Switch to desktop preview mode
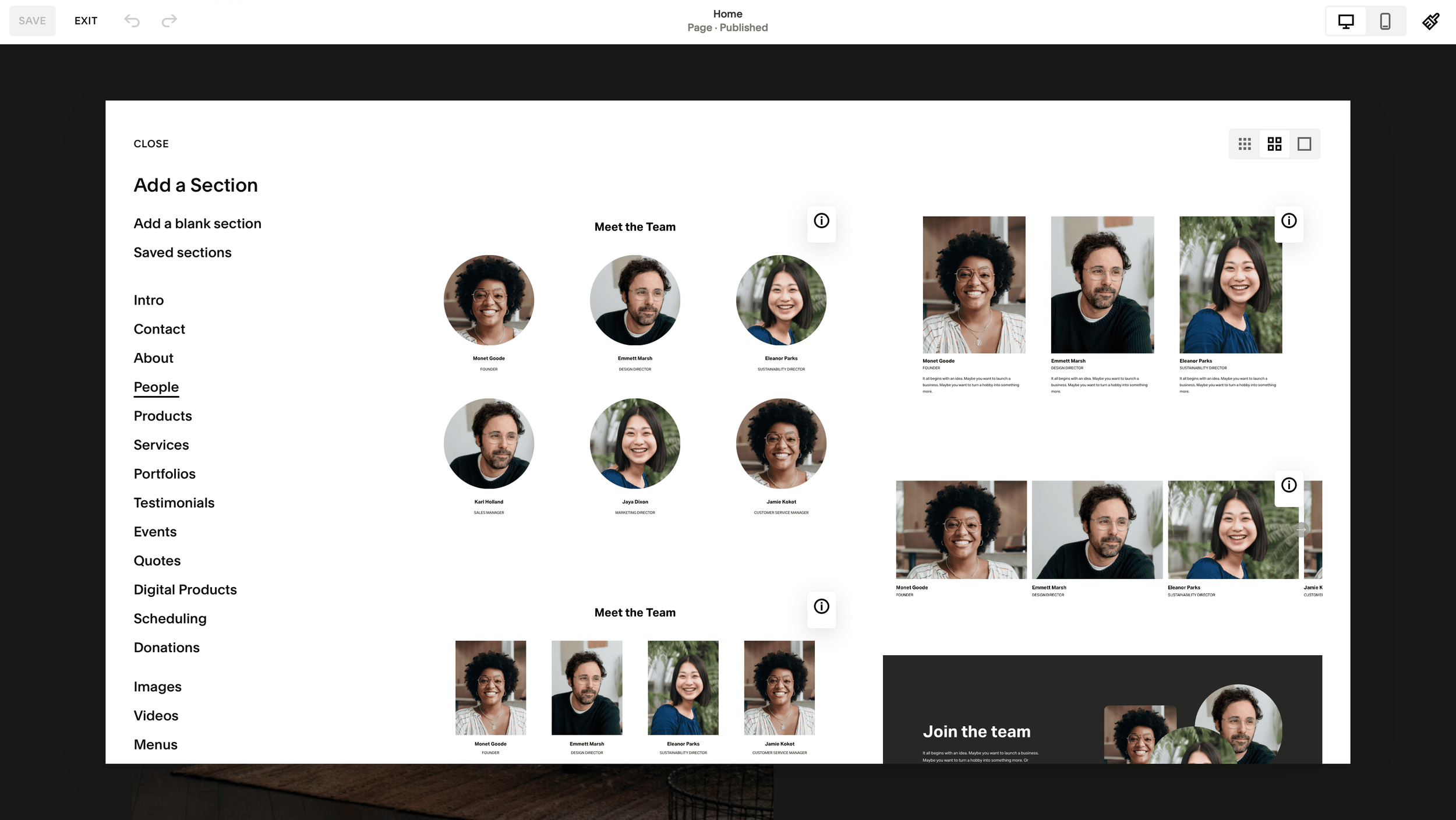This screenshot has width=1456, height=820. 1345,22
